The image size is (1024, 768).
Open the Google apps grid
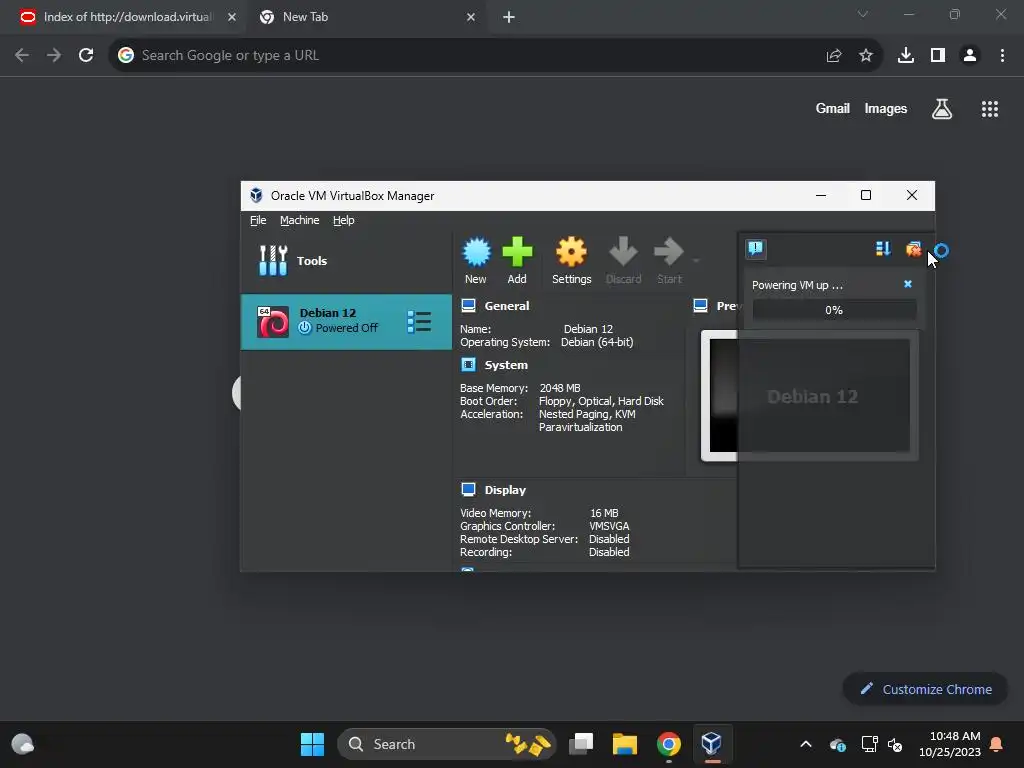click(x=990, y=109)
